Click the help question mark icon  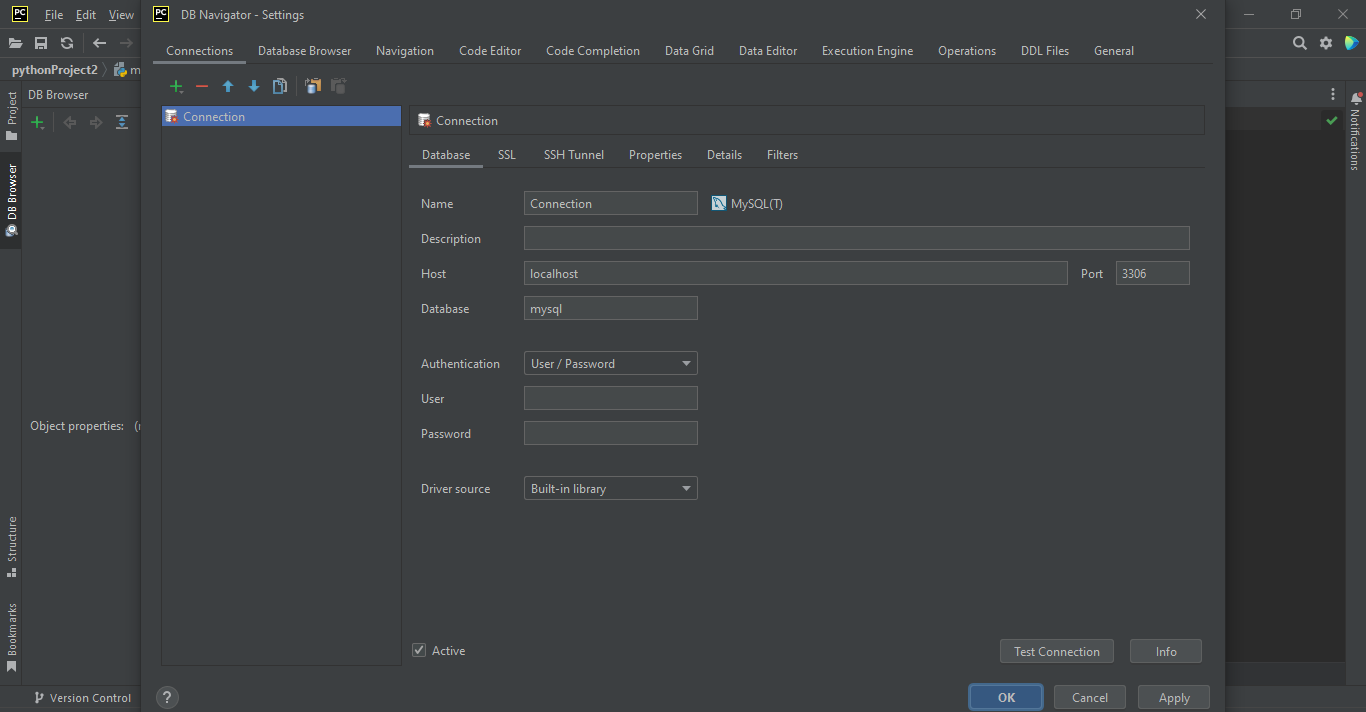point(166,697)
